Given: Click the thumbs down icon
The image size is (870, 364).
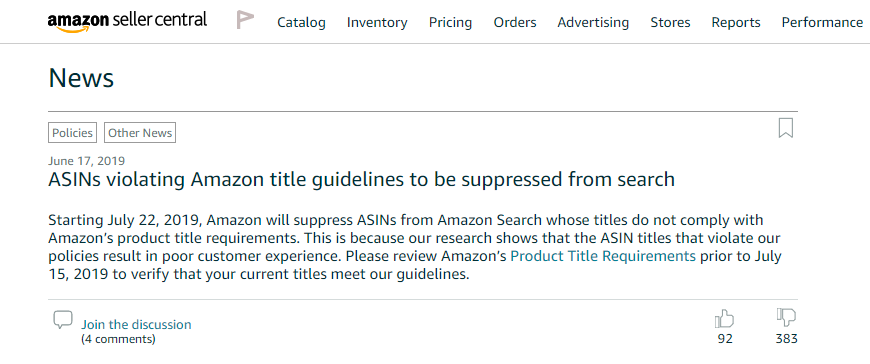Looking at the screenshot, I should pos(786,318).
